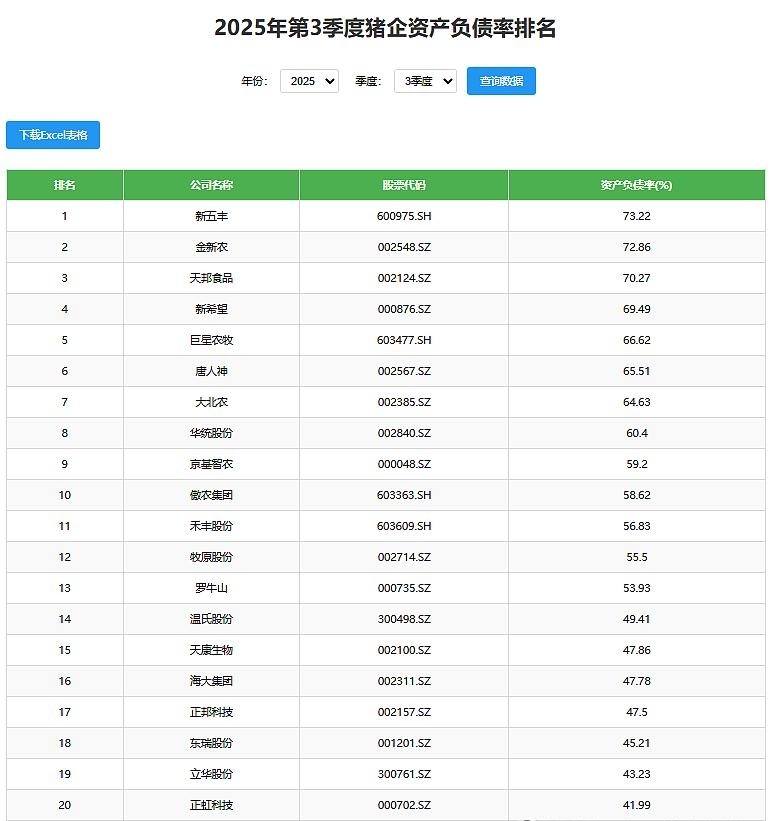Click the value 69.49
Viewport: 771px width, 821px height.
point(636,309)
